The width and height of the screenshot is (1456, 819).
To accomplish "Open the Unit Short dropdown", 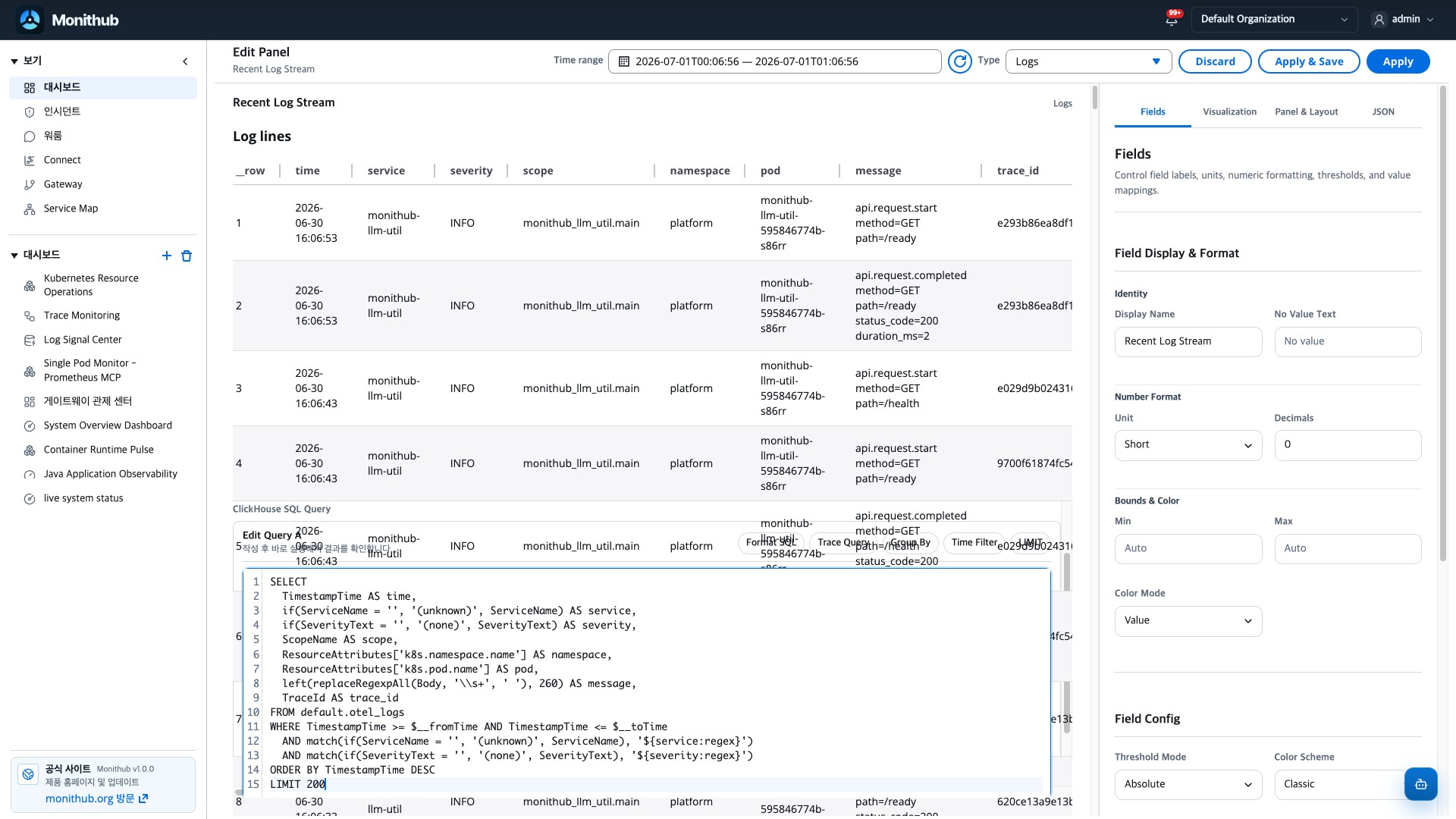I will [x=1188, y=445].
